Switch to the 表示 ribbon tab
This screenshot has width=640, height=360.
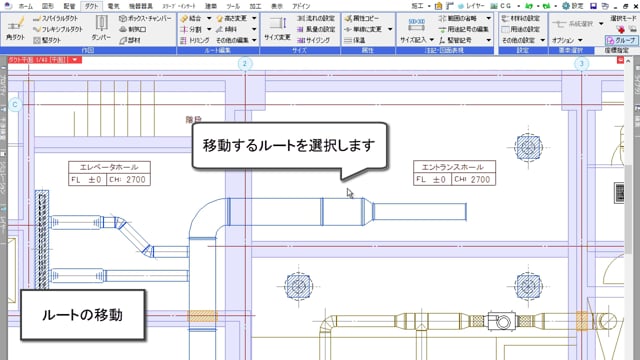click(277, 6)
